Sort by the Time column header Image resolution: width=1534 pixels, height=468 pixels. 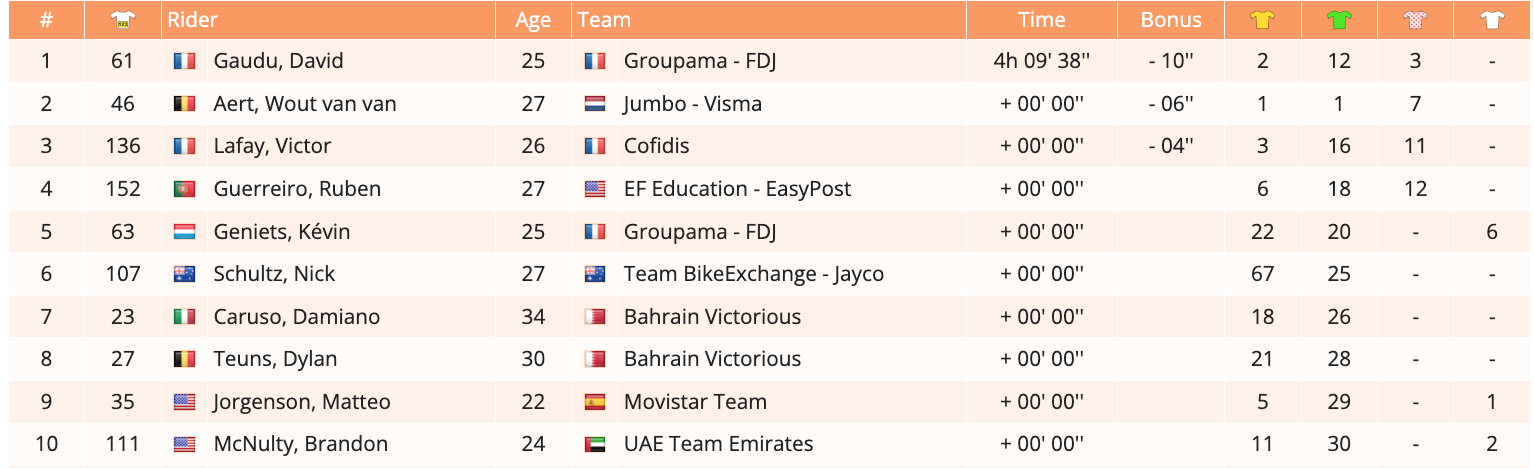pyautogui.click(x=1041, y=20)
